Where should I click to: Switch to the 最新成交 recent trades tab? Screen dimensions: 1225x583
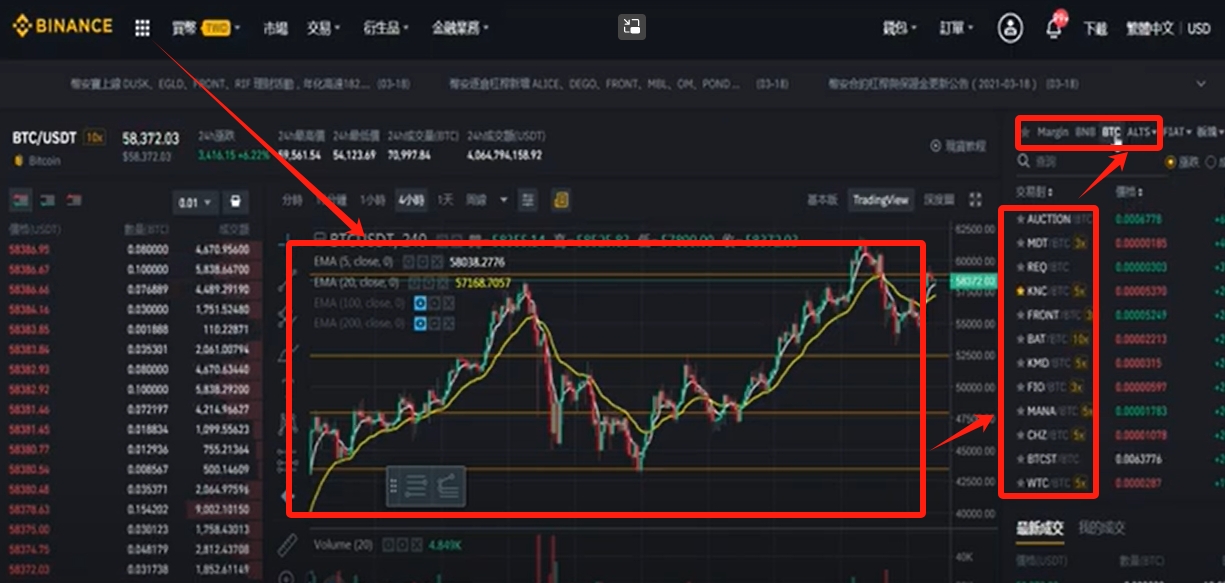coord(1040,527)
